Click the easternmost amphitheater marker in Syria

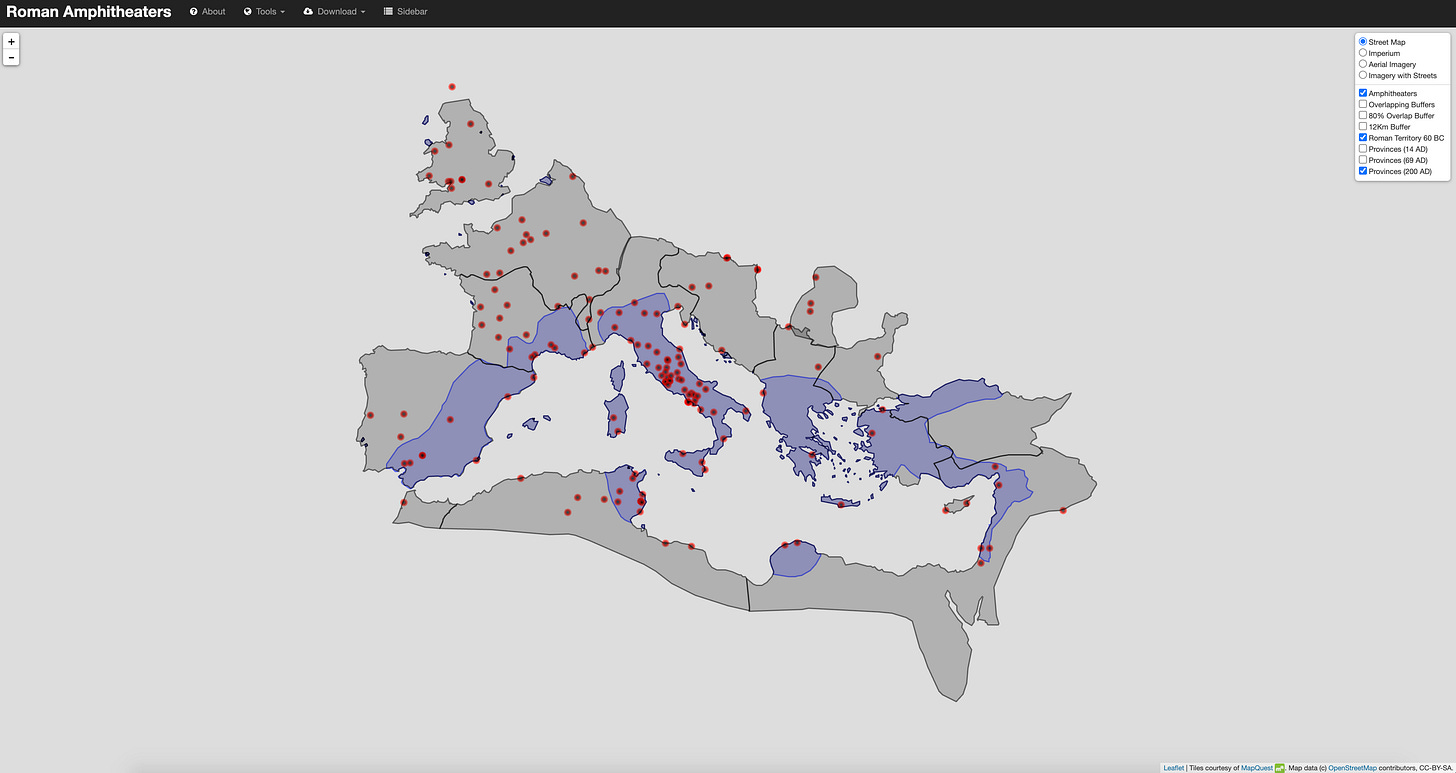tap(1063, 511)
